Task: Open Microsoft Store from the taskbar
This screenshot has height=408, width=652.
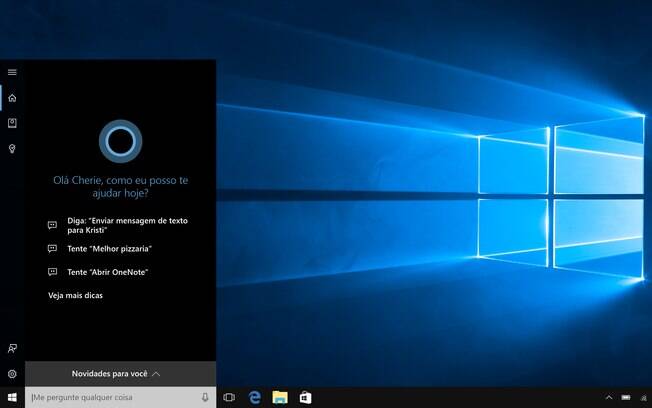Action: 305,397
